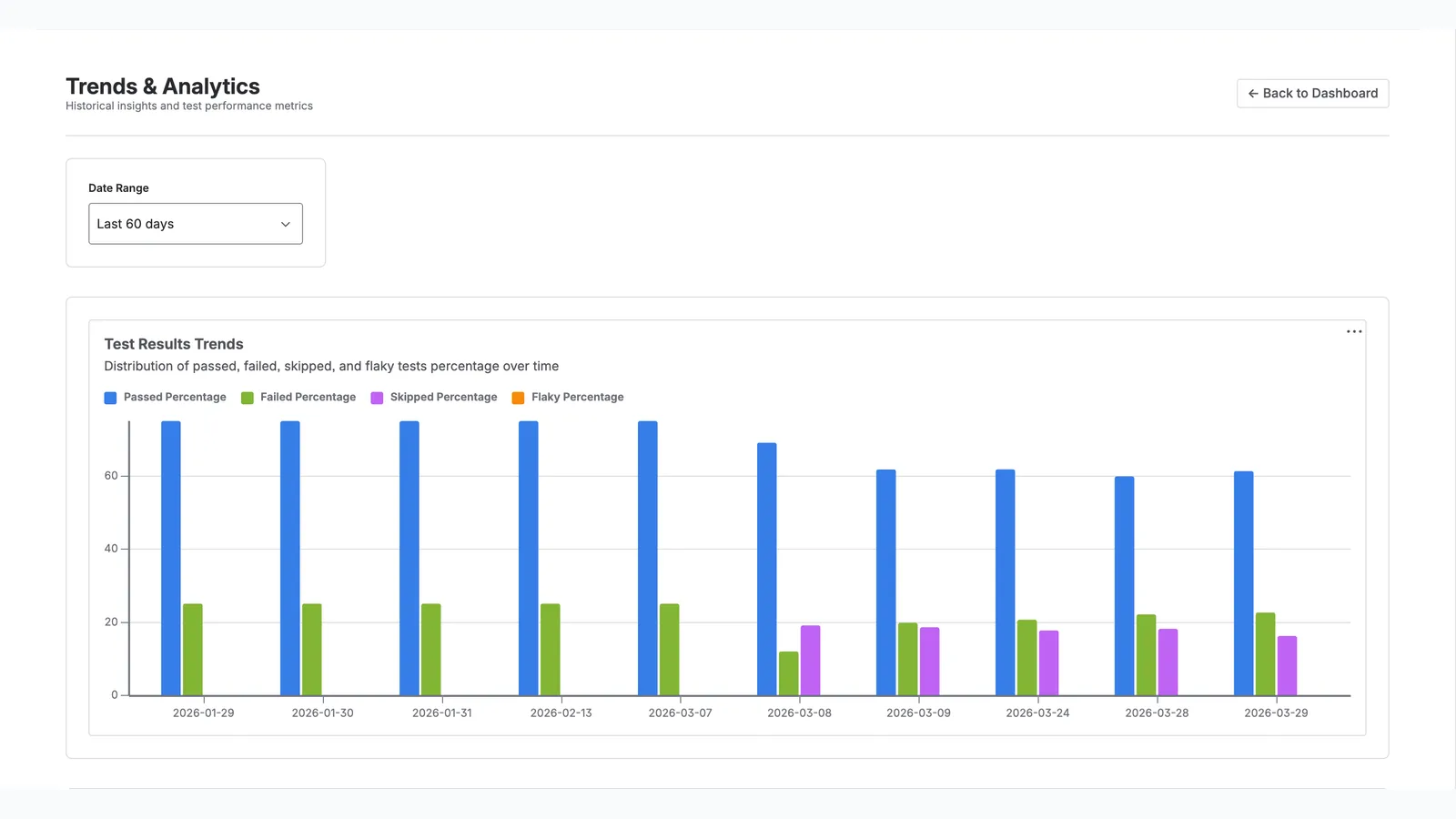Click the x-axis label 2026-01-31

(x=442, y=713)
